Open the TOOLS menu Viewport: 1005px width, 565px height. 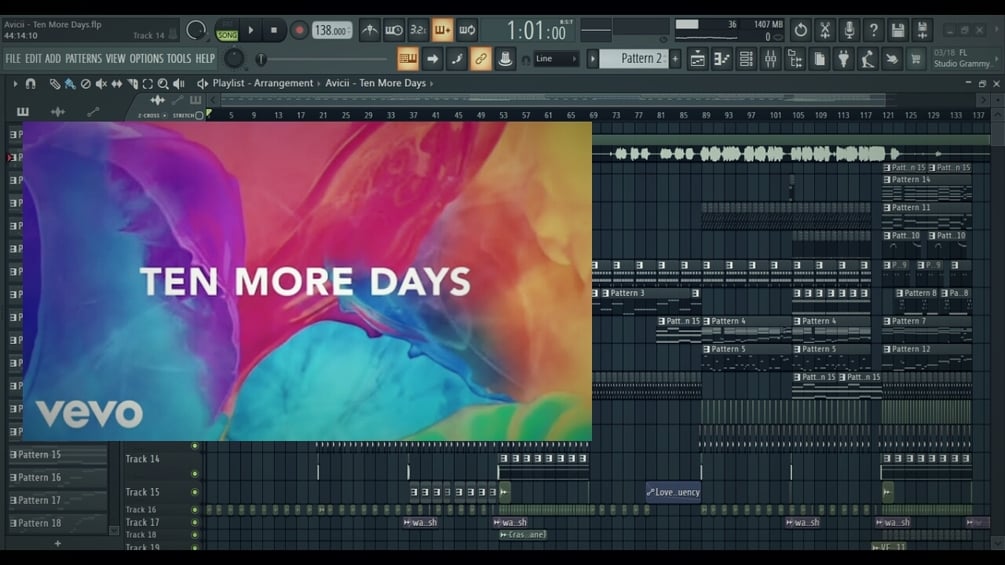179,58
